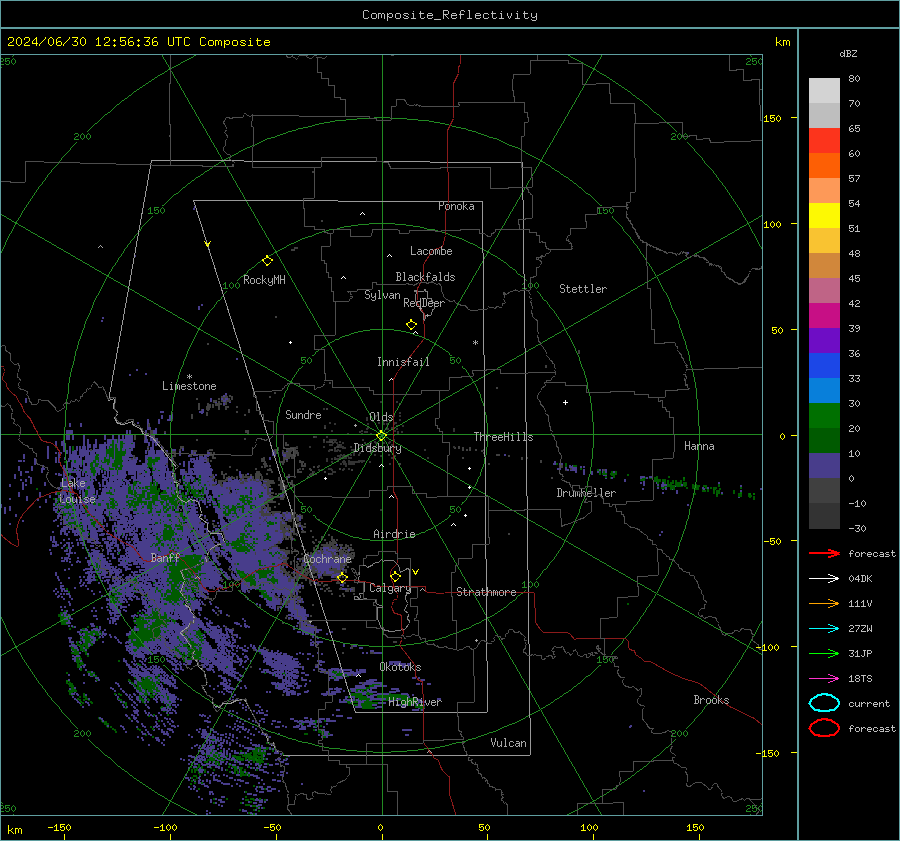Image resolution: width=900 pixels, height=841 pixels.
Task: Click the red forecast arrow in legend
Action: [x=824, y=553]
